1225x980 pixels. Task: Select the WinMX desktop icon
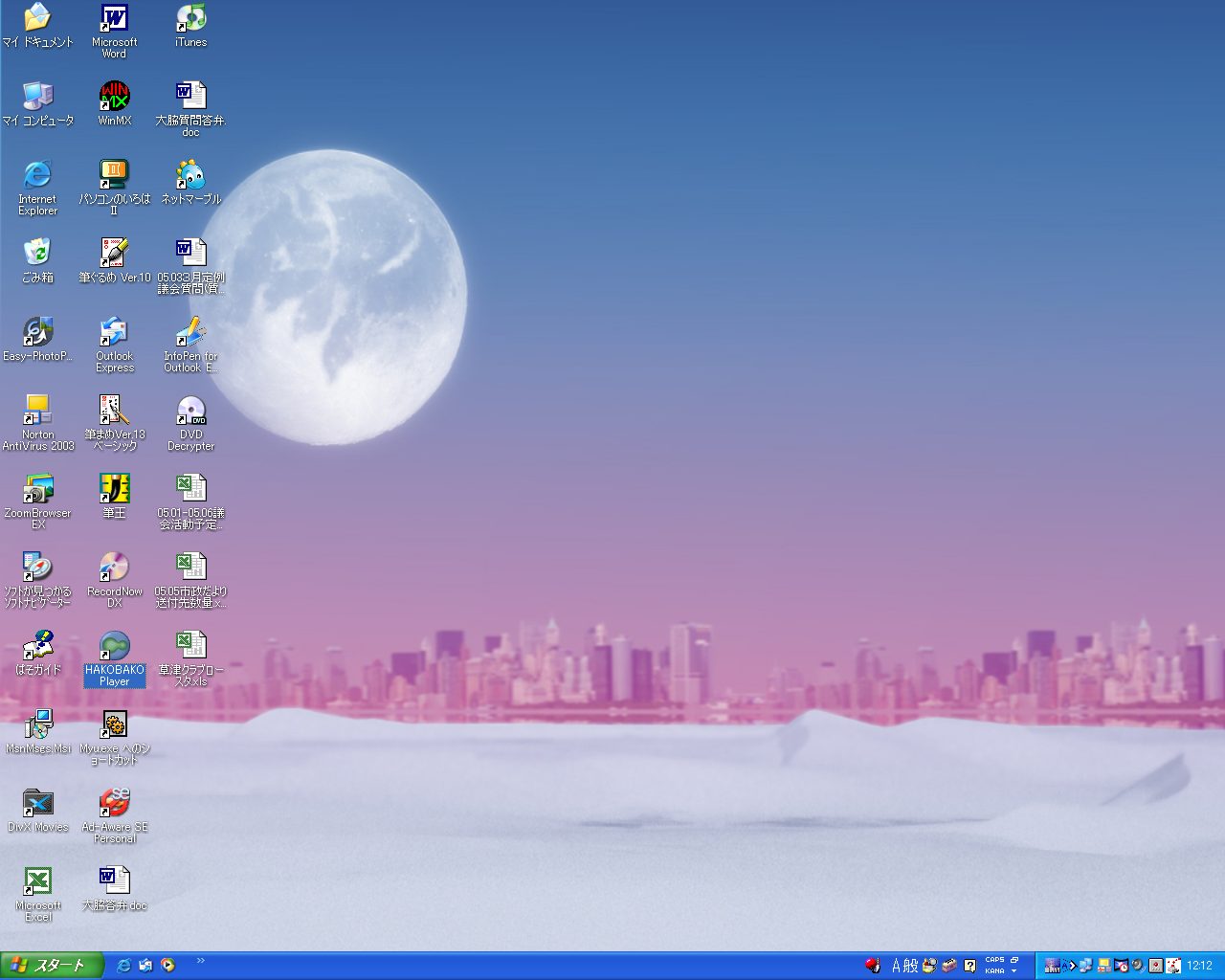pos(114,97)
